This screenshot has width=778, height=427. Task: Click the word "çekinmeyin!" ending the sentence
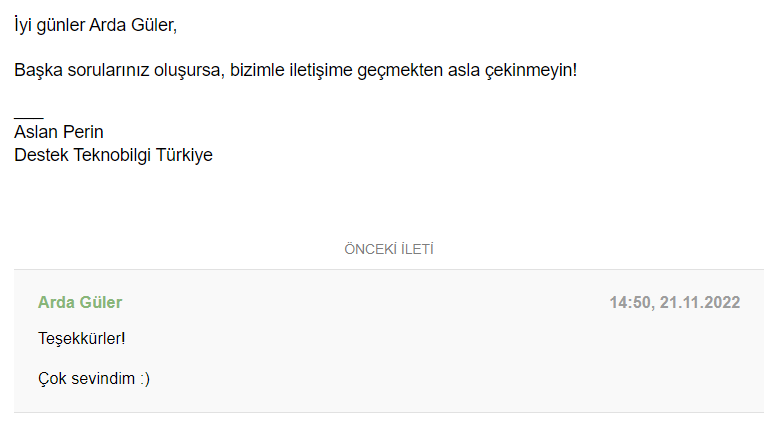point(530,70)
